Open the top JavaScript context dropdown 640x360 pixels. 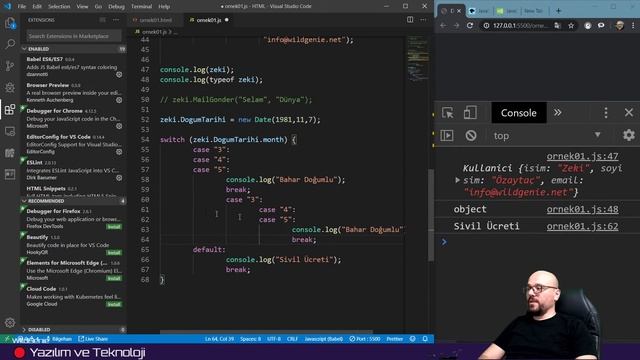click(547, 136)
